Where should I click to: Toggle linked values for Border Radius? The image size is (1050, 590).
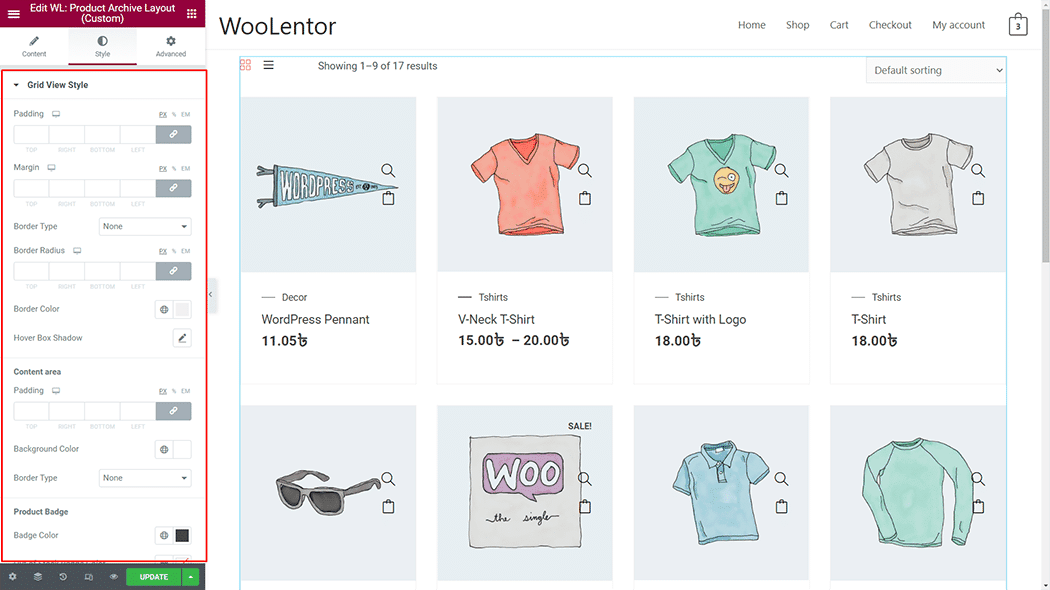coord(173,271)
